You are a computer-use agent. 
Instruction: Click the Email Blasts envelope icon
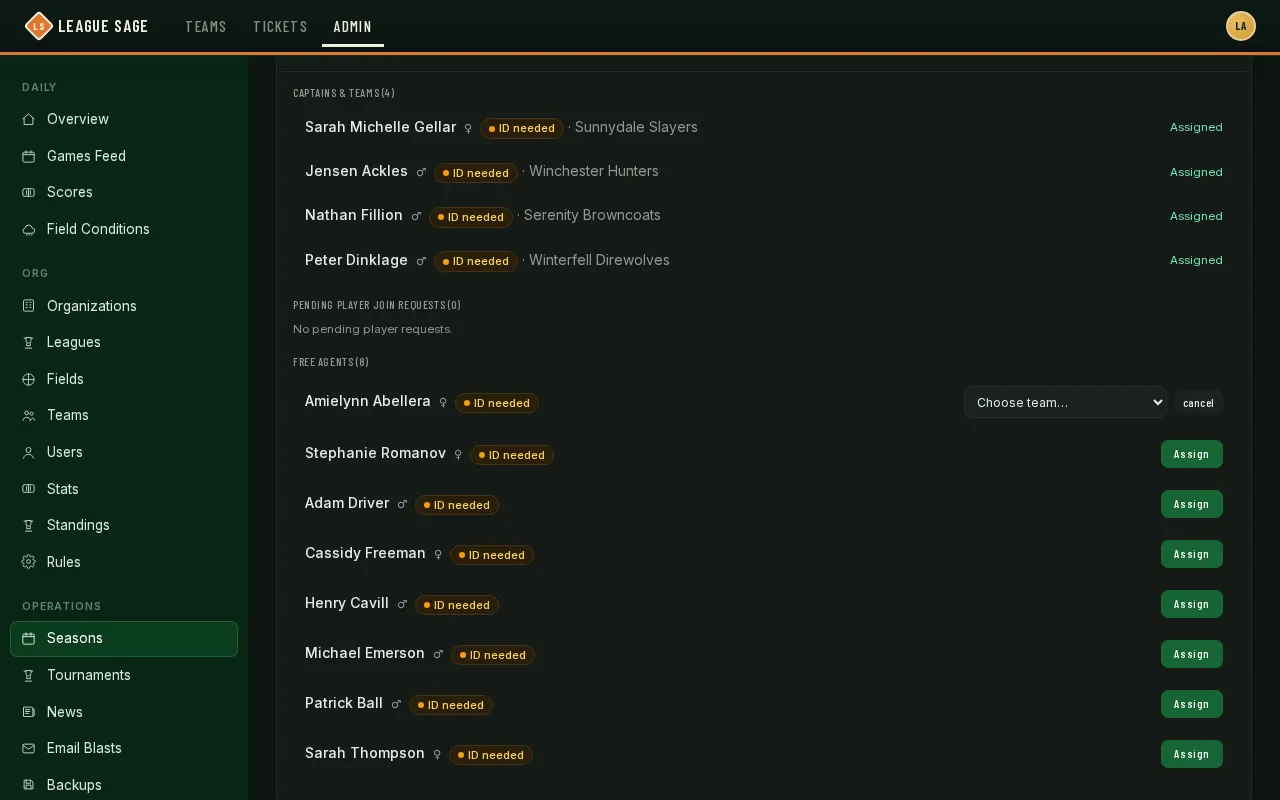[29, 748]
